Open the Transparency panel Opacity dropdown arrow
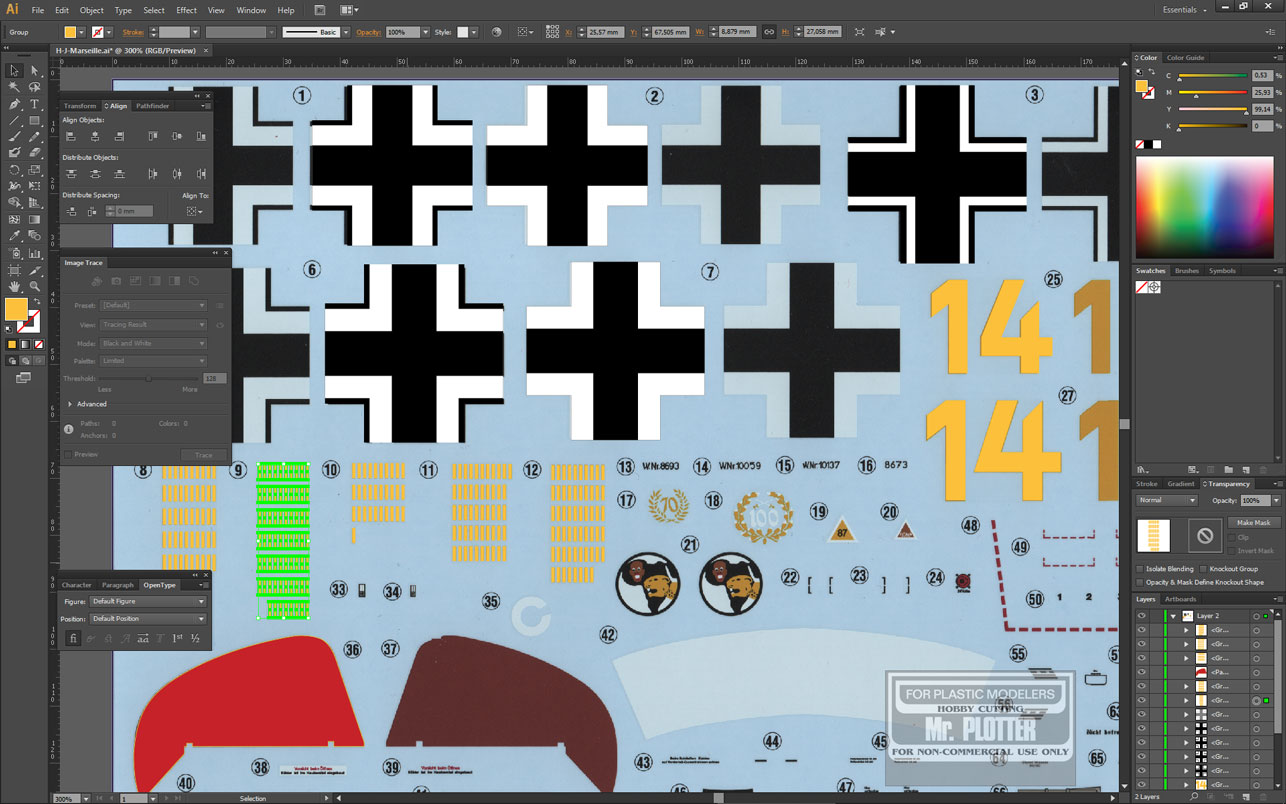The width and height of the screenshot is (1286, 804). (x=1276, y=500)
